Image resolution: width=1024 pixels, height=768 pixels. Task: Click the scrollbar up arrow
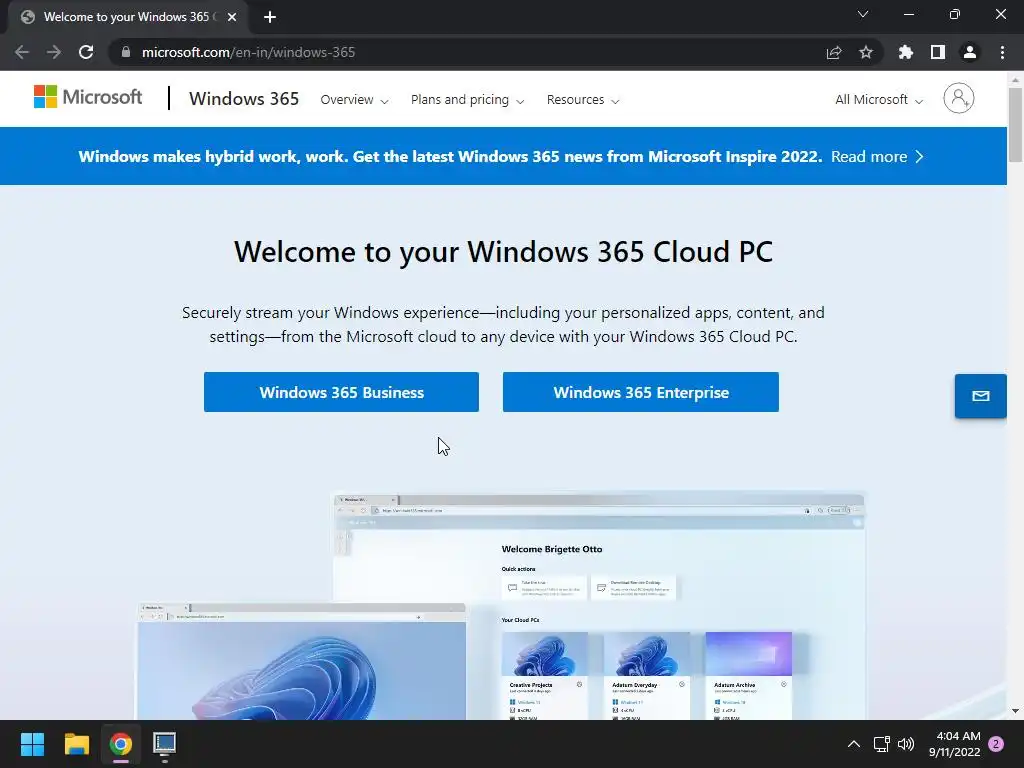(x=1015, y=80)
